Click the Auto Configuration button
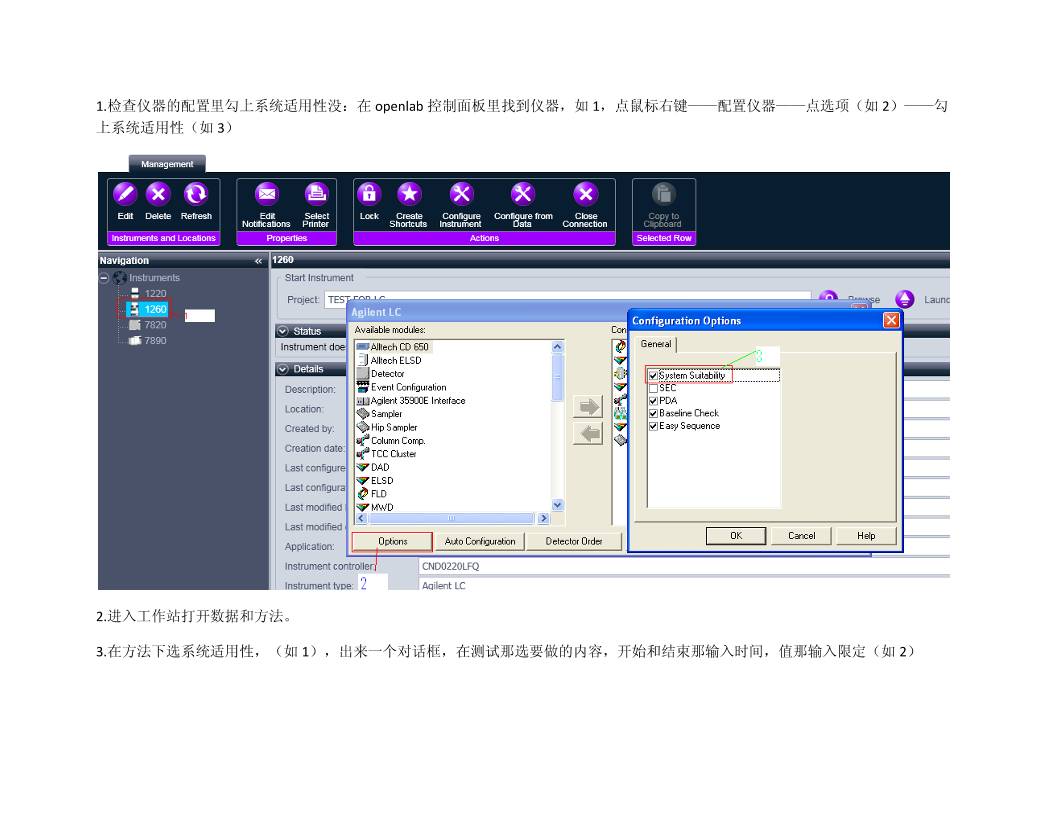 [480, 541]
